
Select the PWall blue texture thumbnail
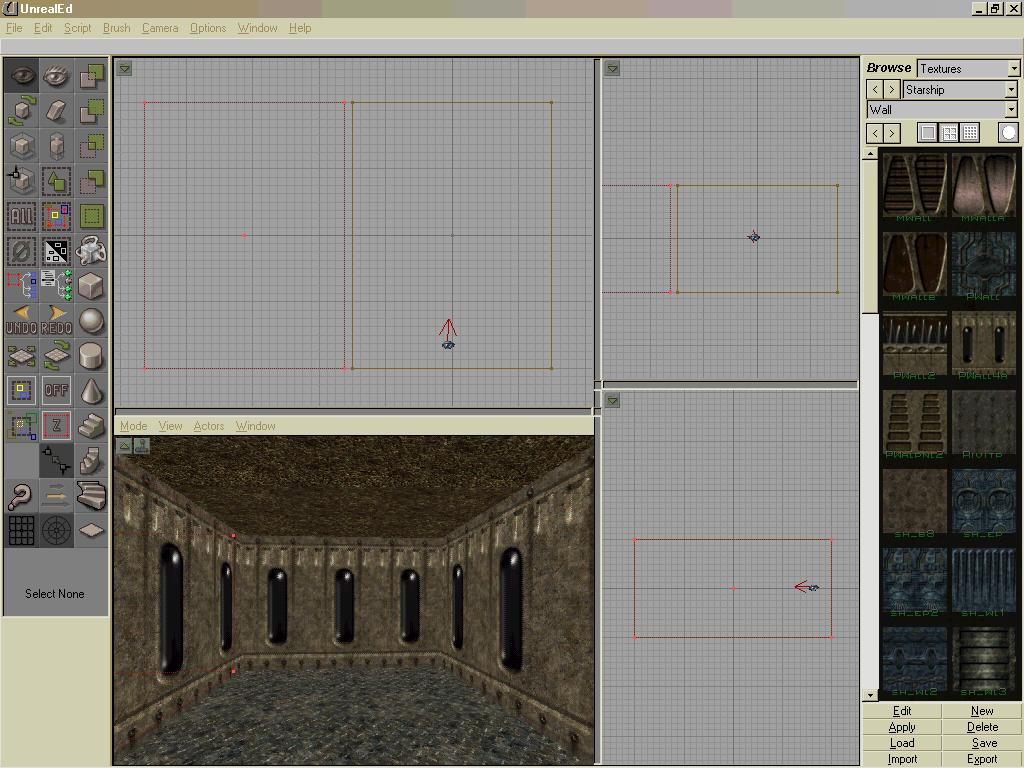(983, 266)
